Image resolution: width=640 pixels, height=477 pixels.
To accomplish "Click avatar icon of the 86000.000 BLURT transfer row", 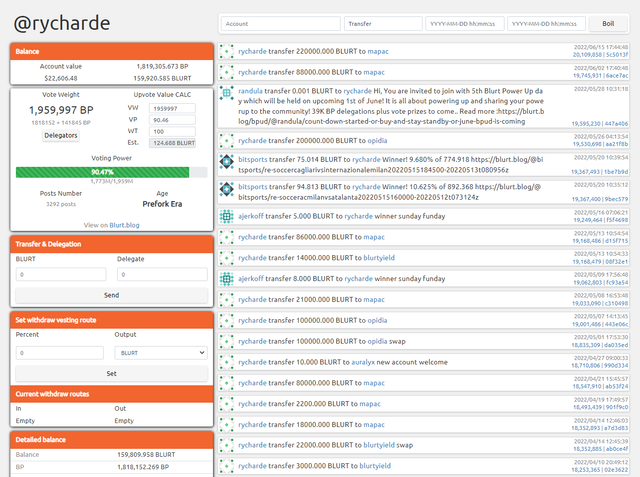I will tap(227, 237).
